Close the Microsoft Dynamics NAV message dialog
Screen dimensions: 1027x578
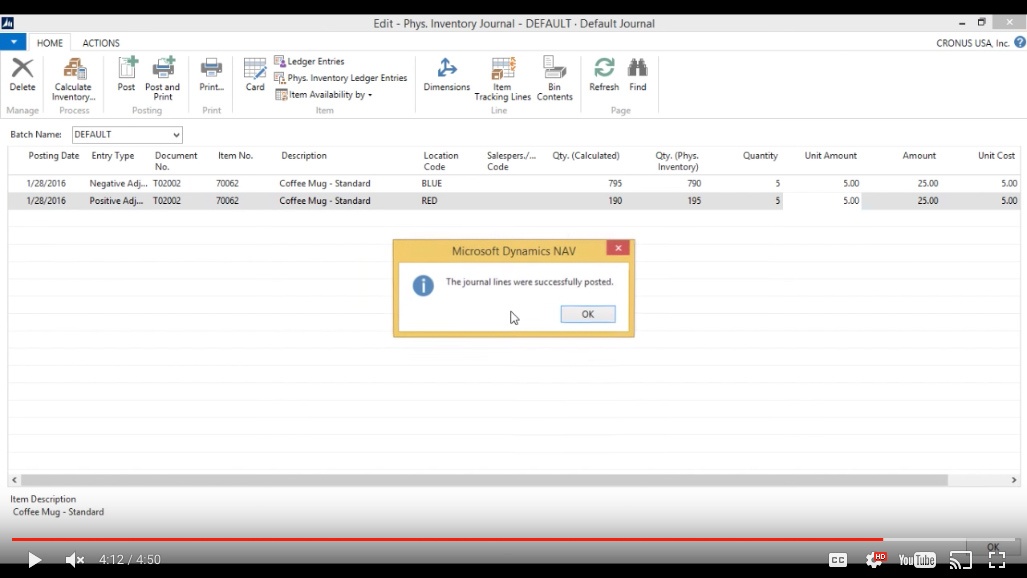[x=618, y=248]
